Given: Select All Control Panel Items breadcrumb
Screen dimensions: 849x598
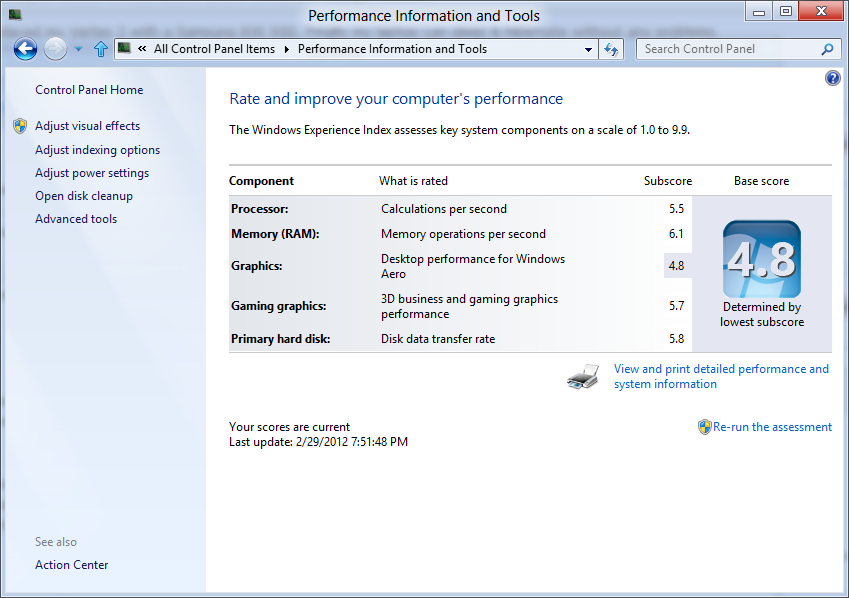Looking at the screenshot, I should (x=214, y=49).
